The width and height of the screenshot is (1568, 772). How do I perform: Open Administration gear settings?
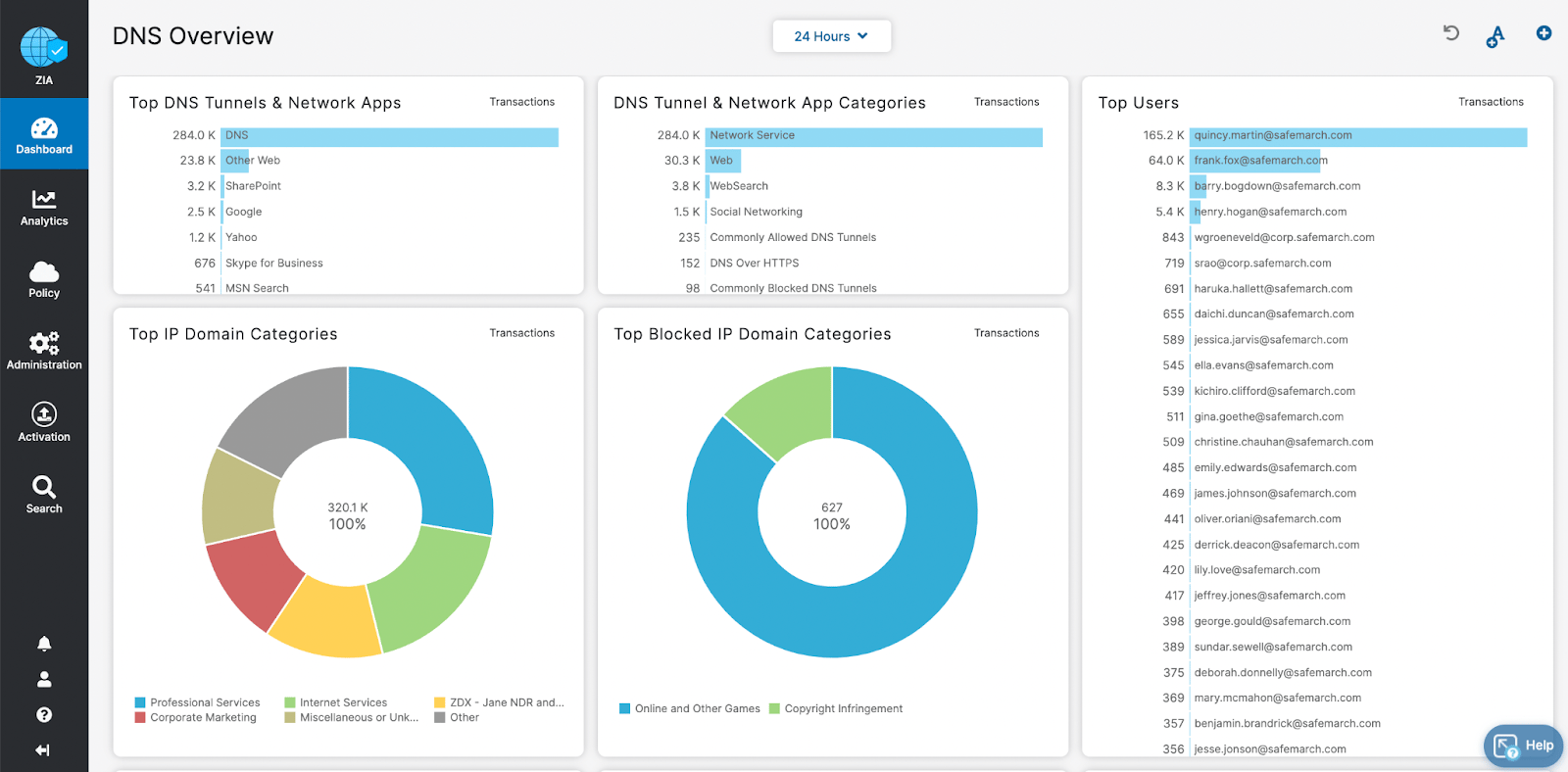pyautogui.click(x=44, y=351)
